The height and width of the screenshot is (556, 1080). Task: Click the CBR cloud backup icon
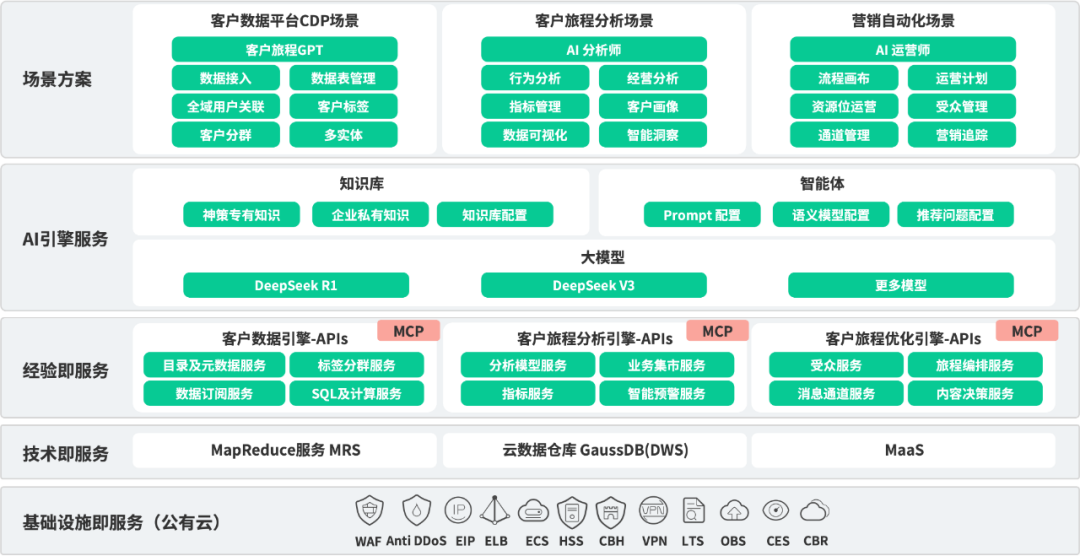(x=815, y=511)
